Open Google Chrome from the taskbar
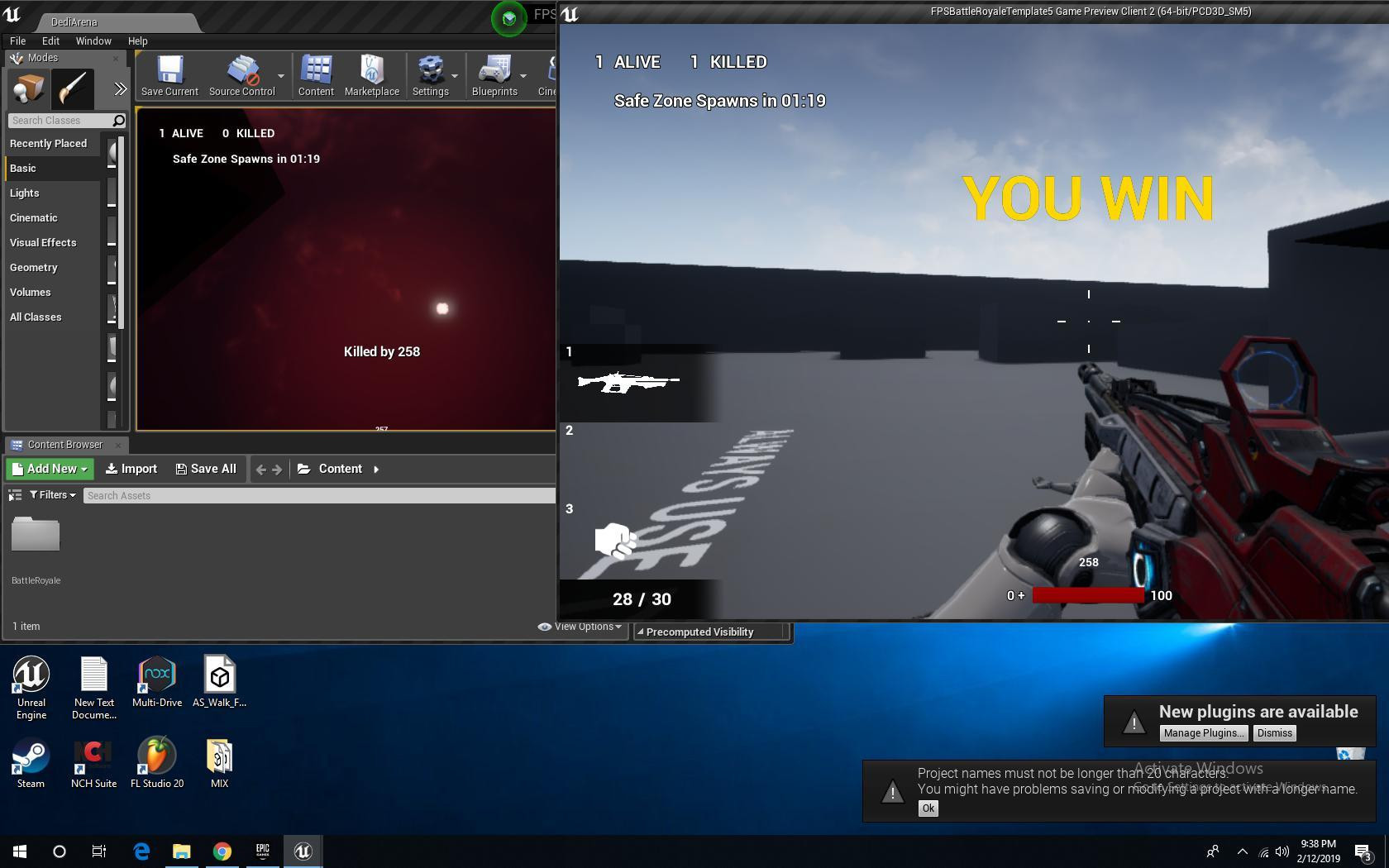The width and height of the screenshot is (1389, 868). 222,851
